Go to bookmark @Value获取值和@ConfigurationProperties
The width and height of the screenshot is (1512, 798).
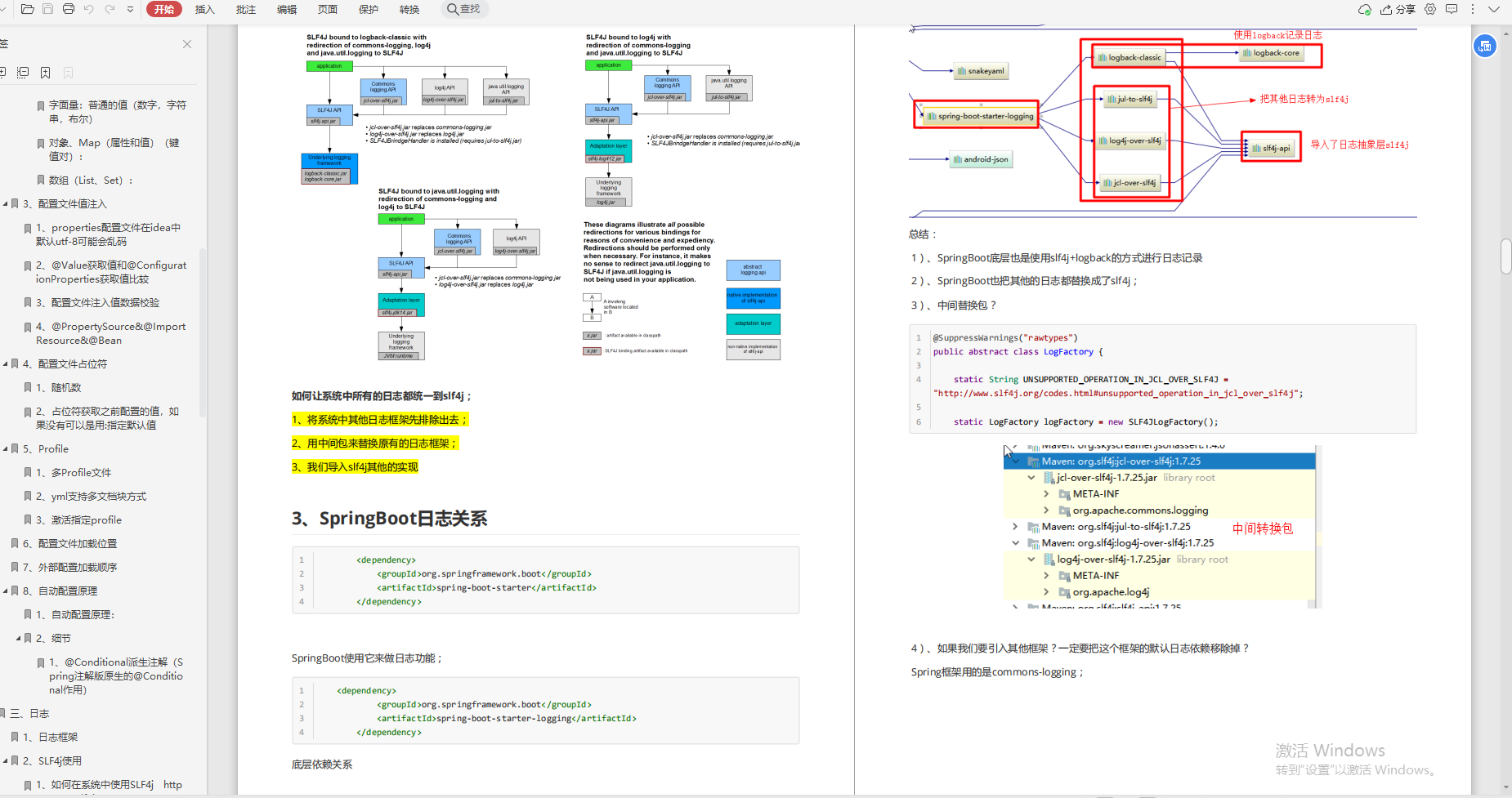tap(111, 272)
